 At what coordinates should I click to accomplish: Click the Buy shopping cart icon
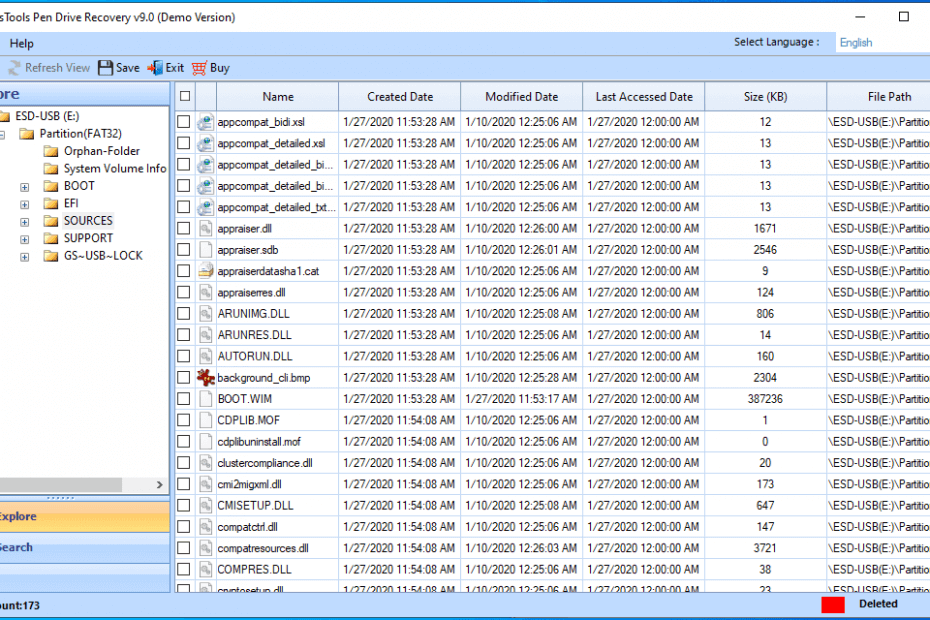(199, 68)
